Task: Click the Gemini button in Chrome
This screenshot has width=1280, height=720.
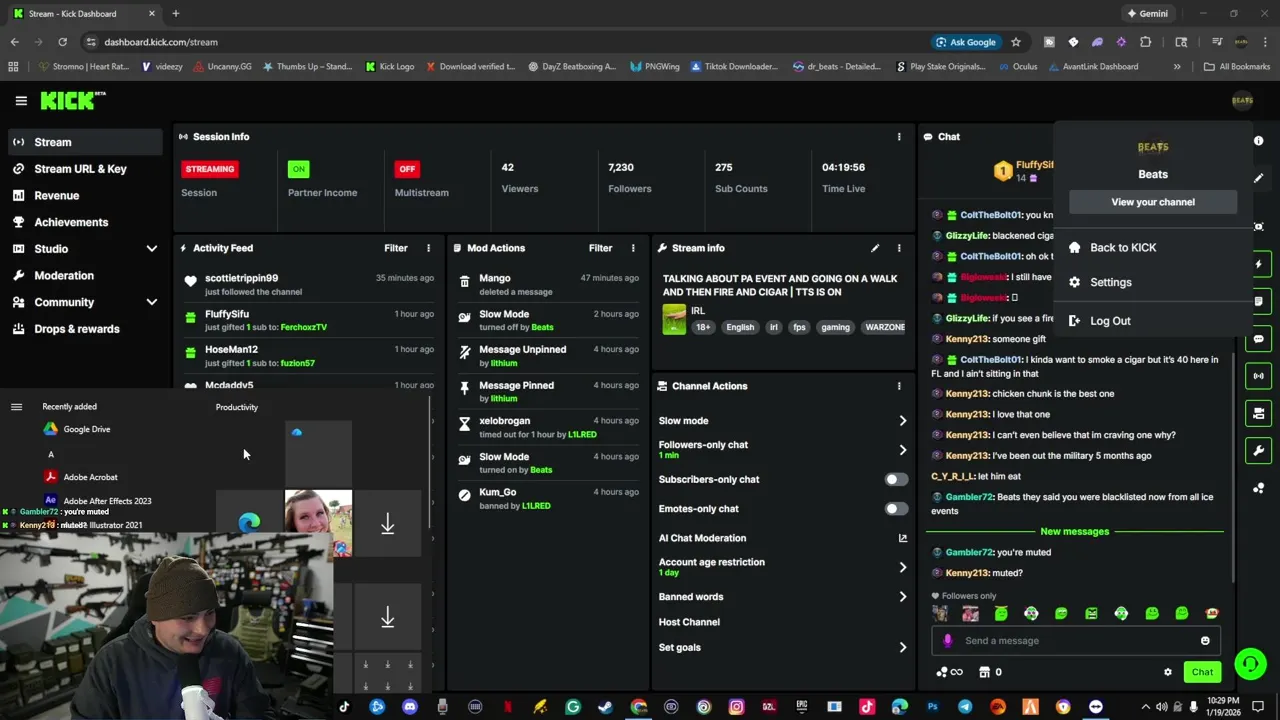Action: (x=1146, y=14)
